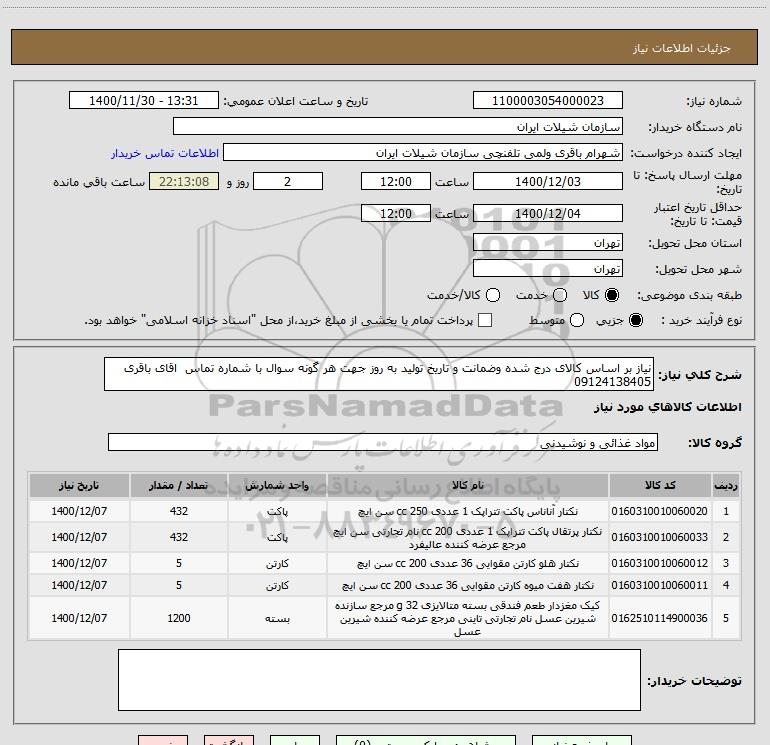Click the page heading جزئیات اطلاعات نیاز
This screenshot has height=745, width=770.
pyautogui.click(x=681, y=48)
